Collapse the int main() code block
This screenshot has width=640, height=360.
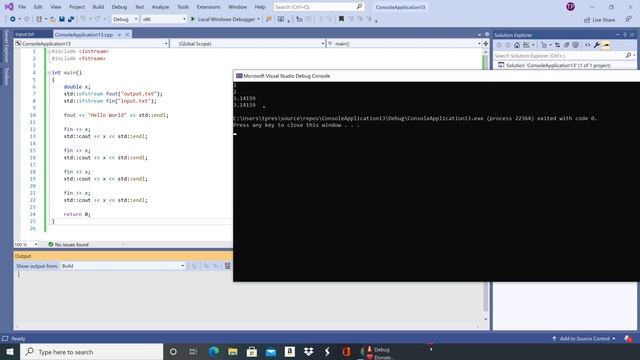pyautogui.click(x=49, y=73)
